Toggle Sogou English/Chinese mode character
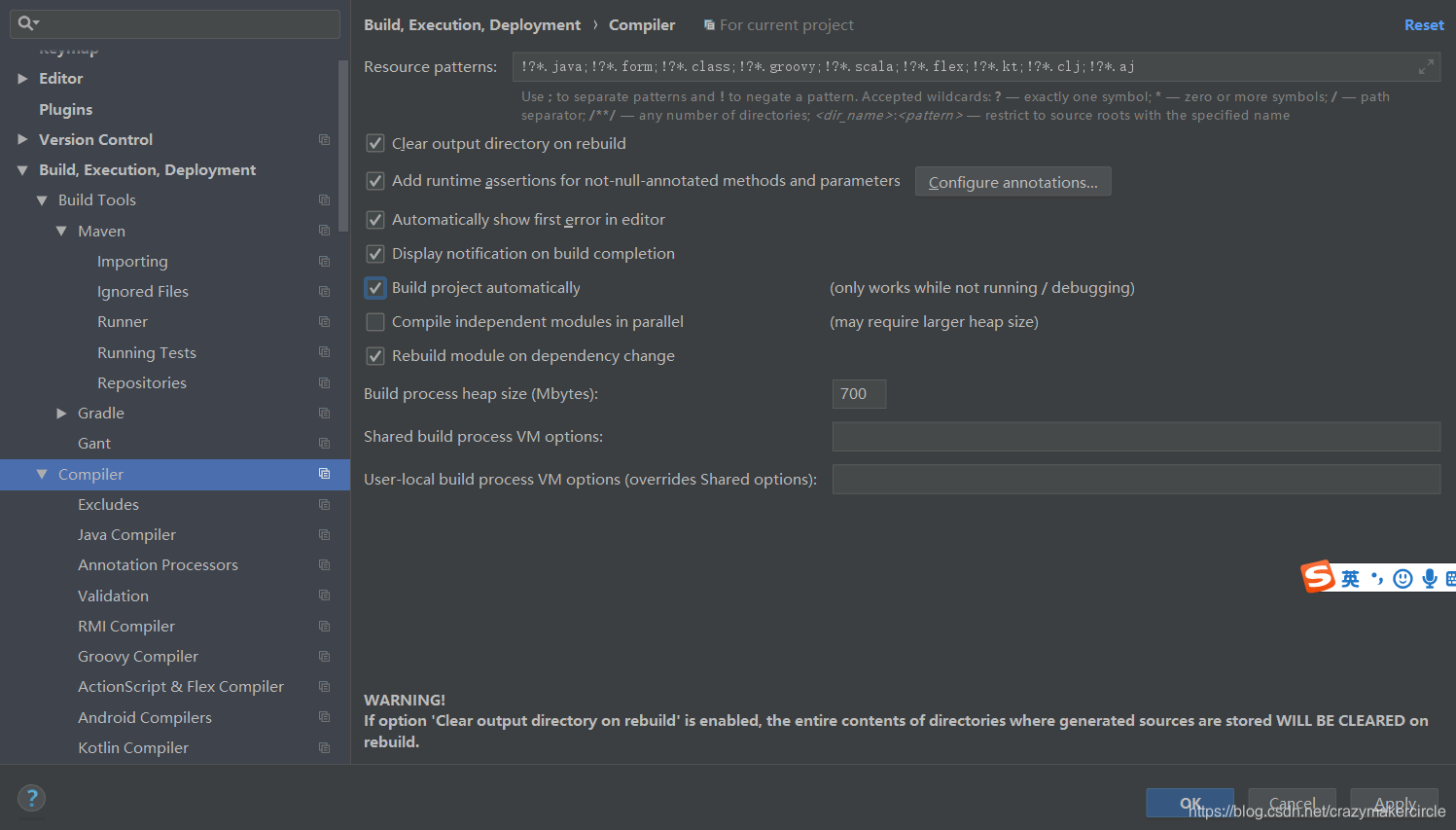This screenshot has height=830, width=1456. click(1351, 579)
